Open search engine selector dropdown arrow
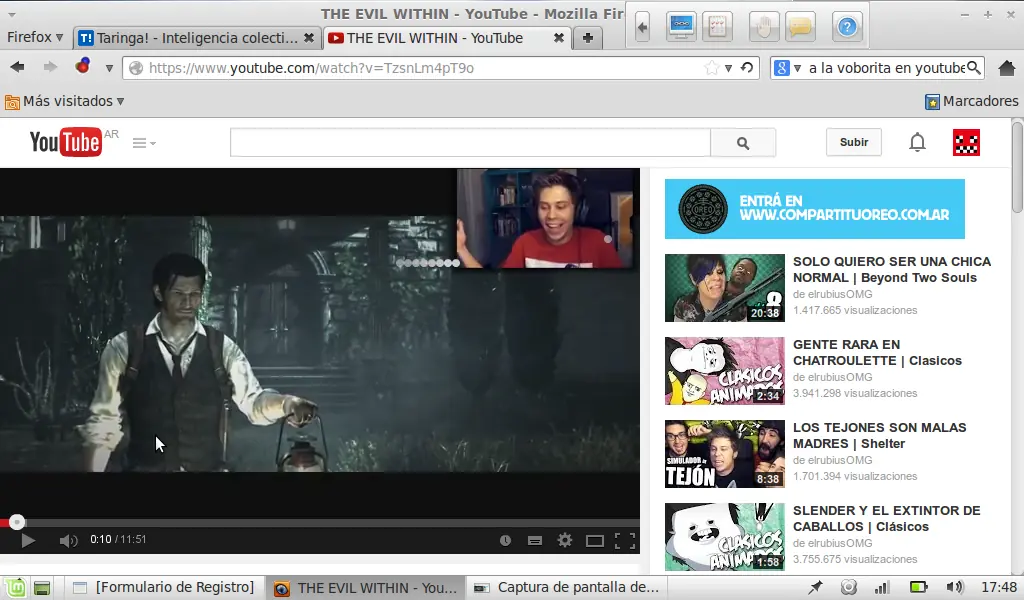The width and height of the screenshot is (1024, 600). click(797, 68)
